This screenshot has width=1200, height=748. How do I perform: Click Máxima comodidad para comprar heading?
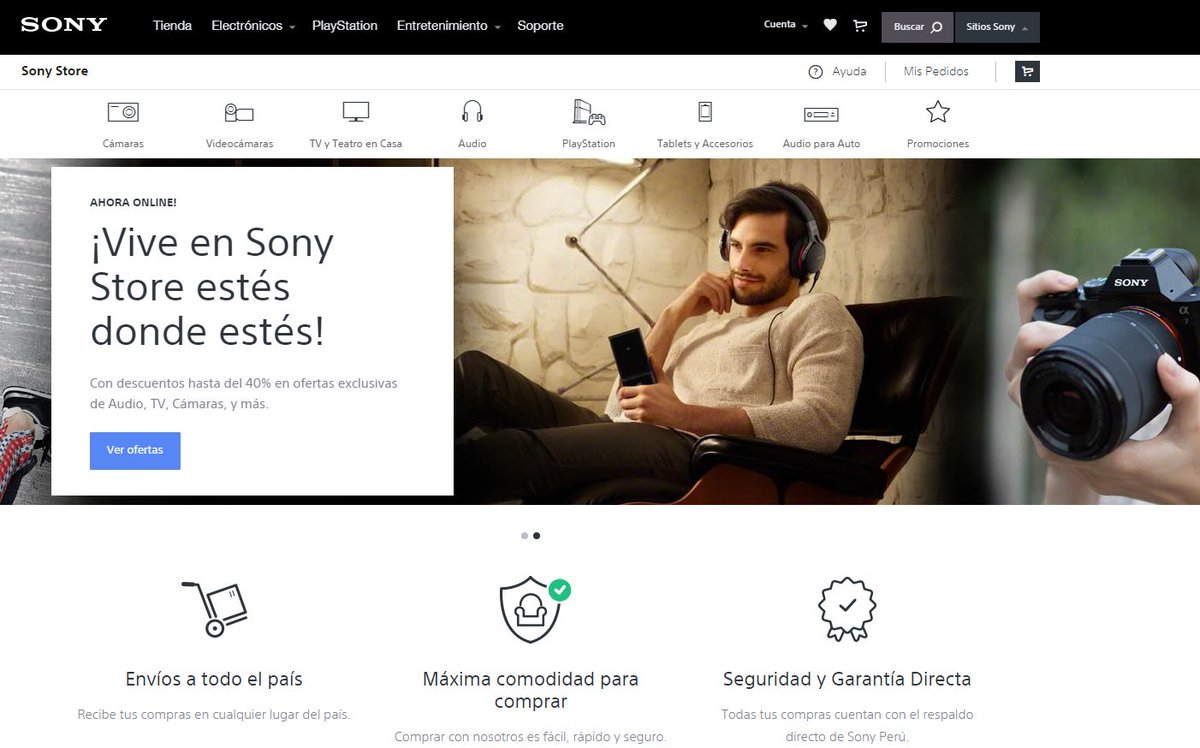click(531, 690)
